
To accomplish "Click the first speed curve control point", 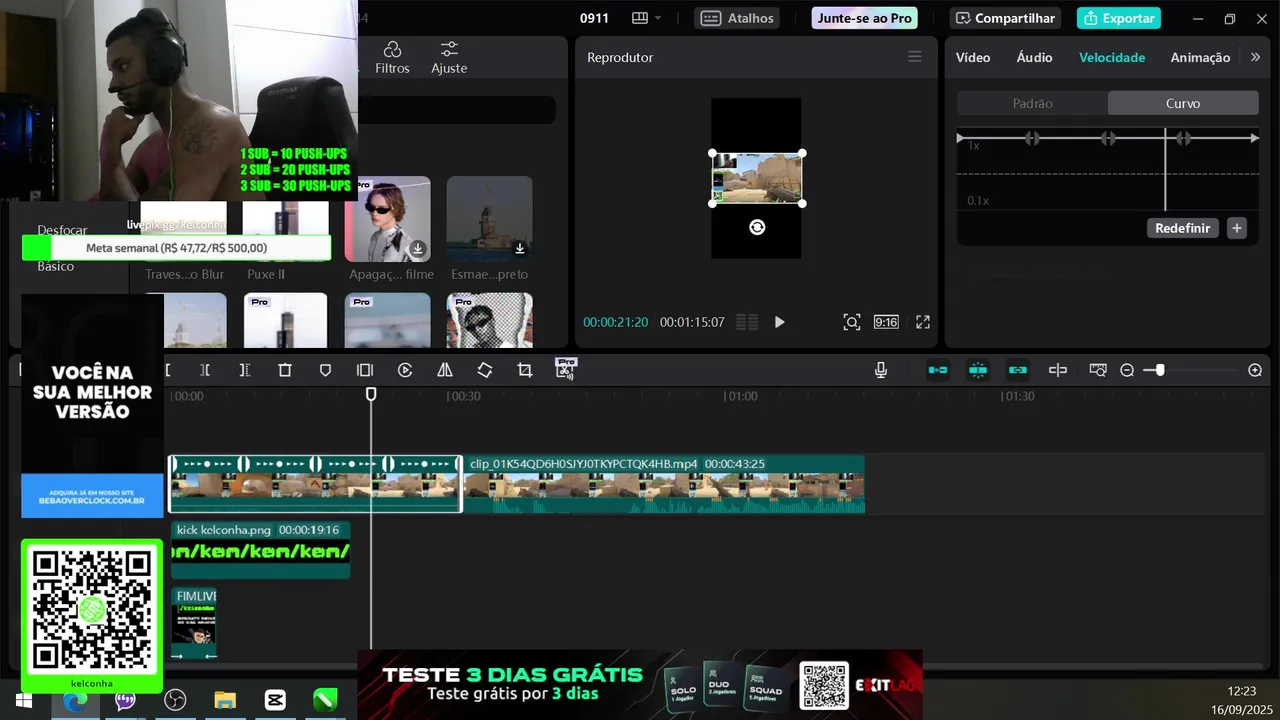I will click(1032, 138).
